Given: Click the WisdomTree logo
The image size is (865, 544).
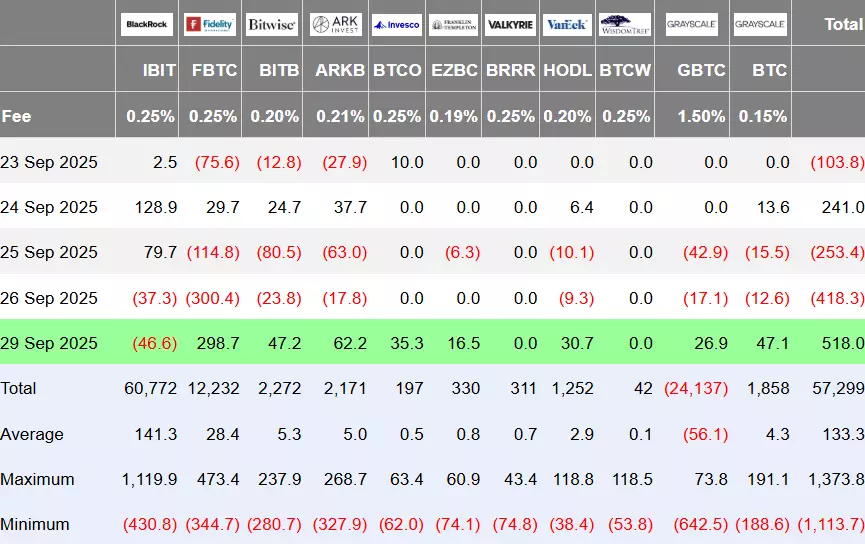Looking at the screenshot, I should pos(625,24).
